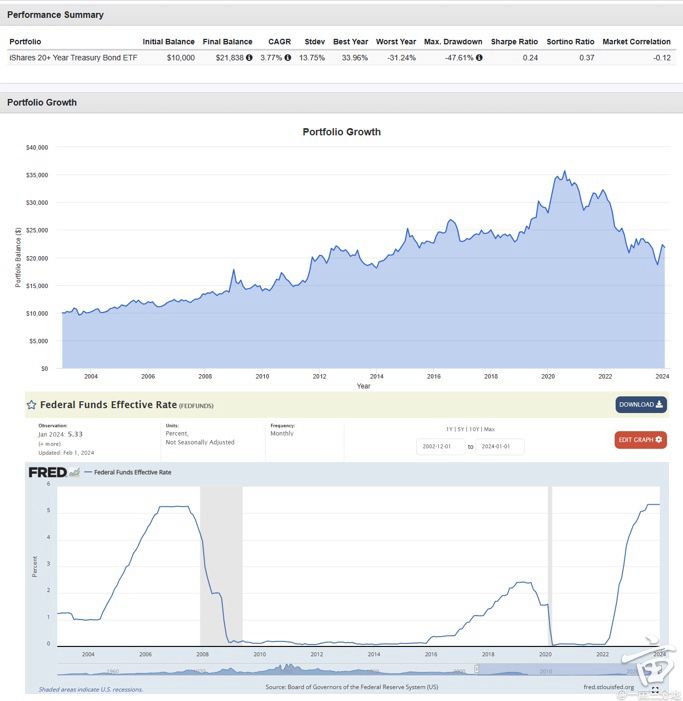Screen dimensions: 683x701
Task: Click the info icon beside Final Balance $21,838
Action: tap(249, 58)
